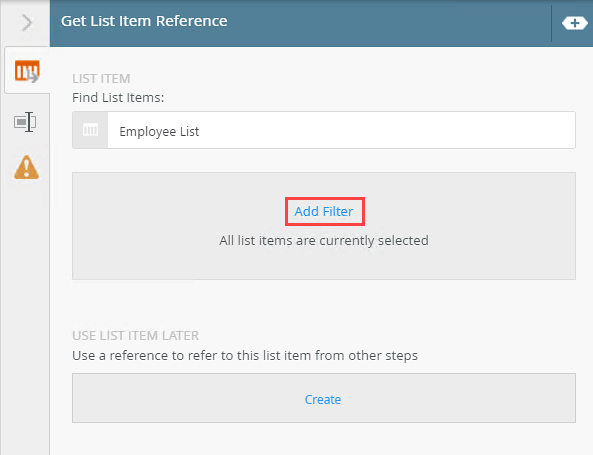The image size is (593, 455).
Task: Click the vertical divider next to the plus icon
Action: point(551,23)
